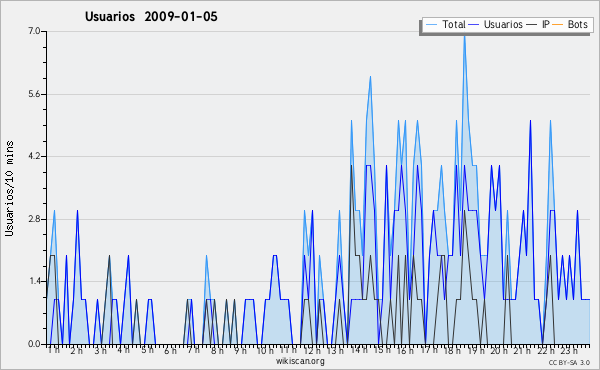Click the y-axis value '4.2'
The height and width of the screenshot is (370, 600).
tap(34, 156)
